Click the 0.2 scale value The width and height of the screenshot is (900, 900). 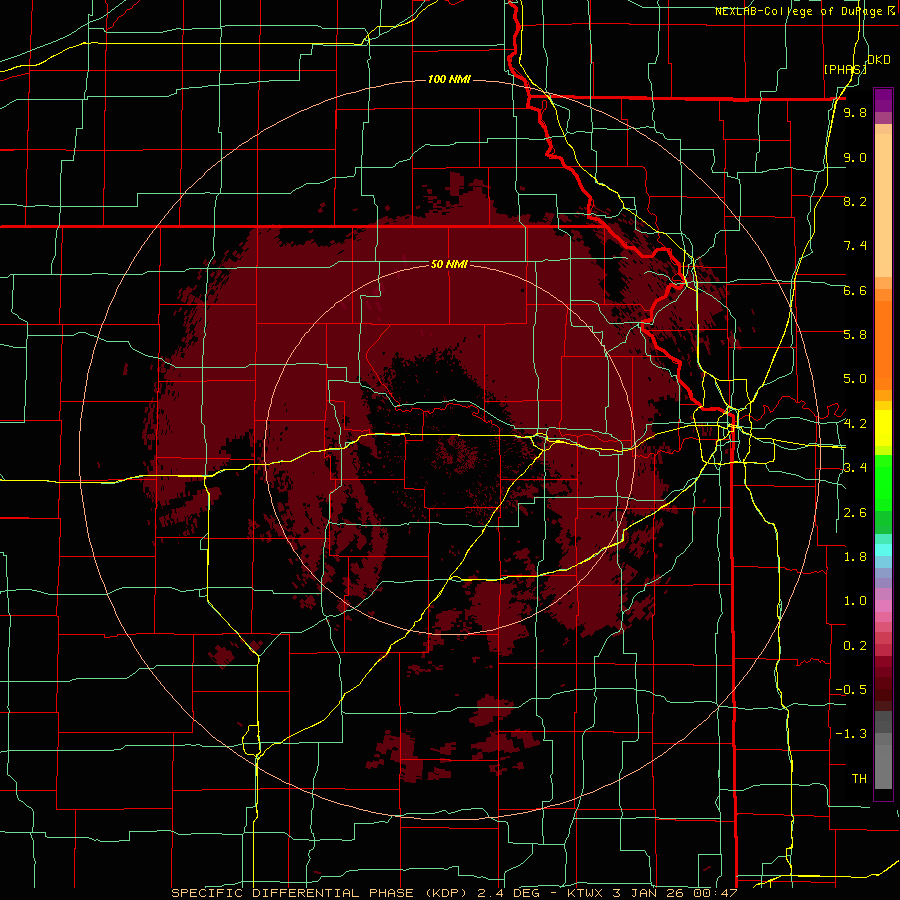[855, 646]
